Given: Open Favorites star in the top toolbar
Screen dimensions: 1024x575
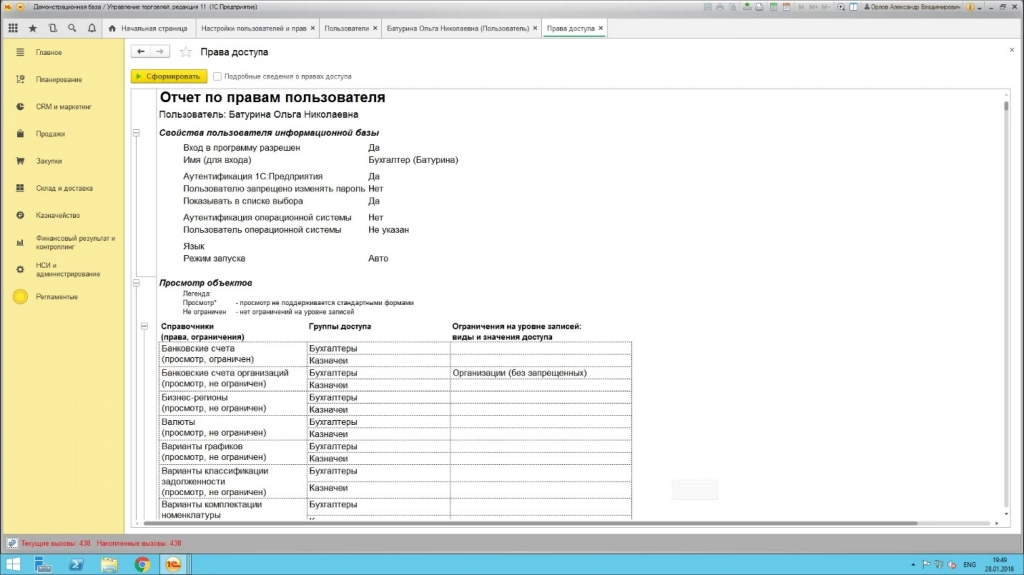Looking at the screenshot, I should click(33, 28).
